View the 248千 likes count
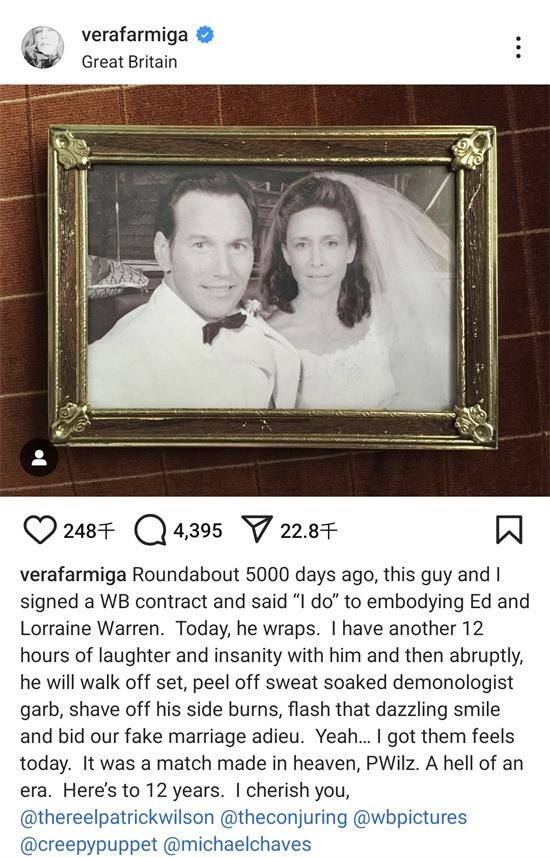Image resolution: width=550 pixels, height=858 pixels. tap(89, 531)
